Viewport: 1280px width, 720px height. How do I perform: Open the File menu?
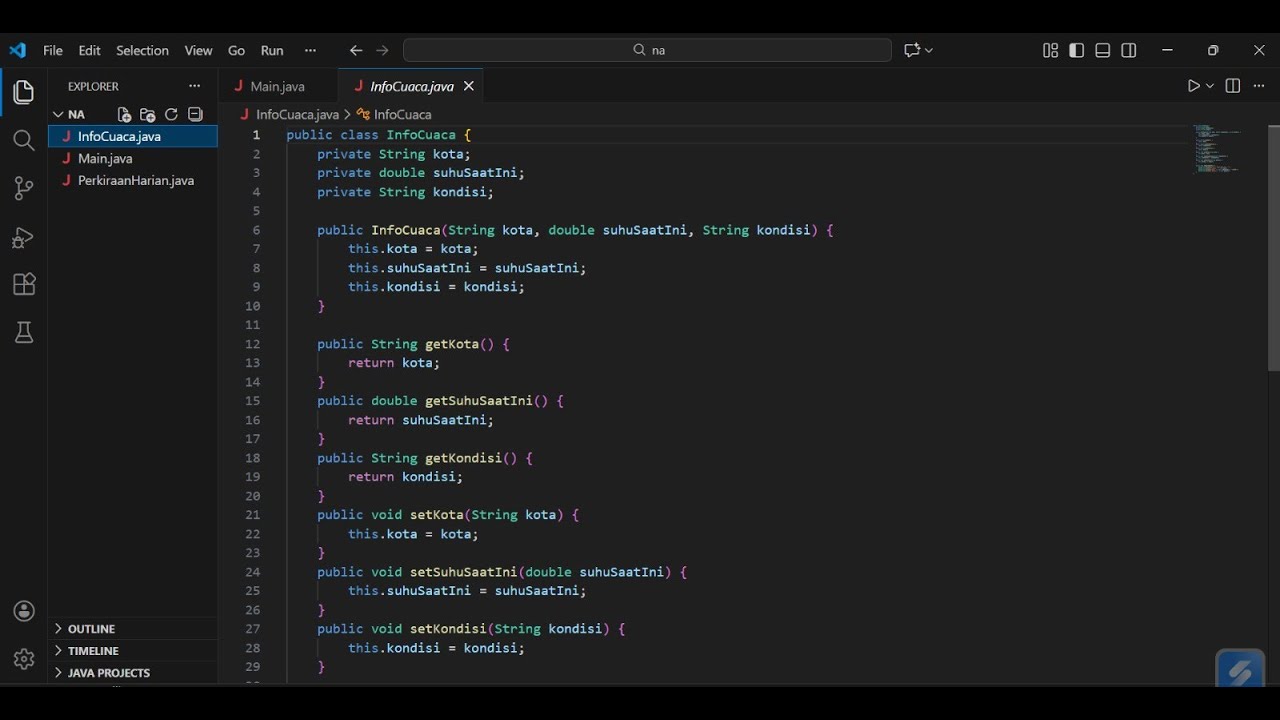53,50
